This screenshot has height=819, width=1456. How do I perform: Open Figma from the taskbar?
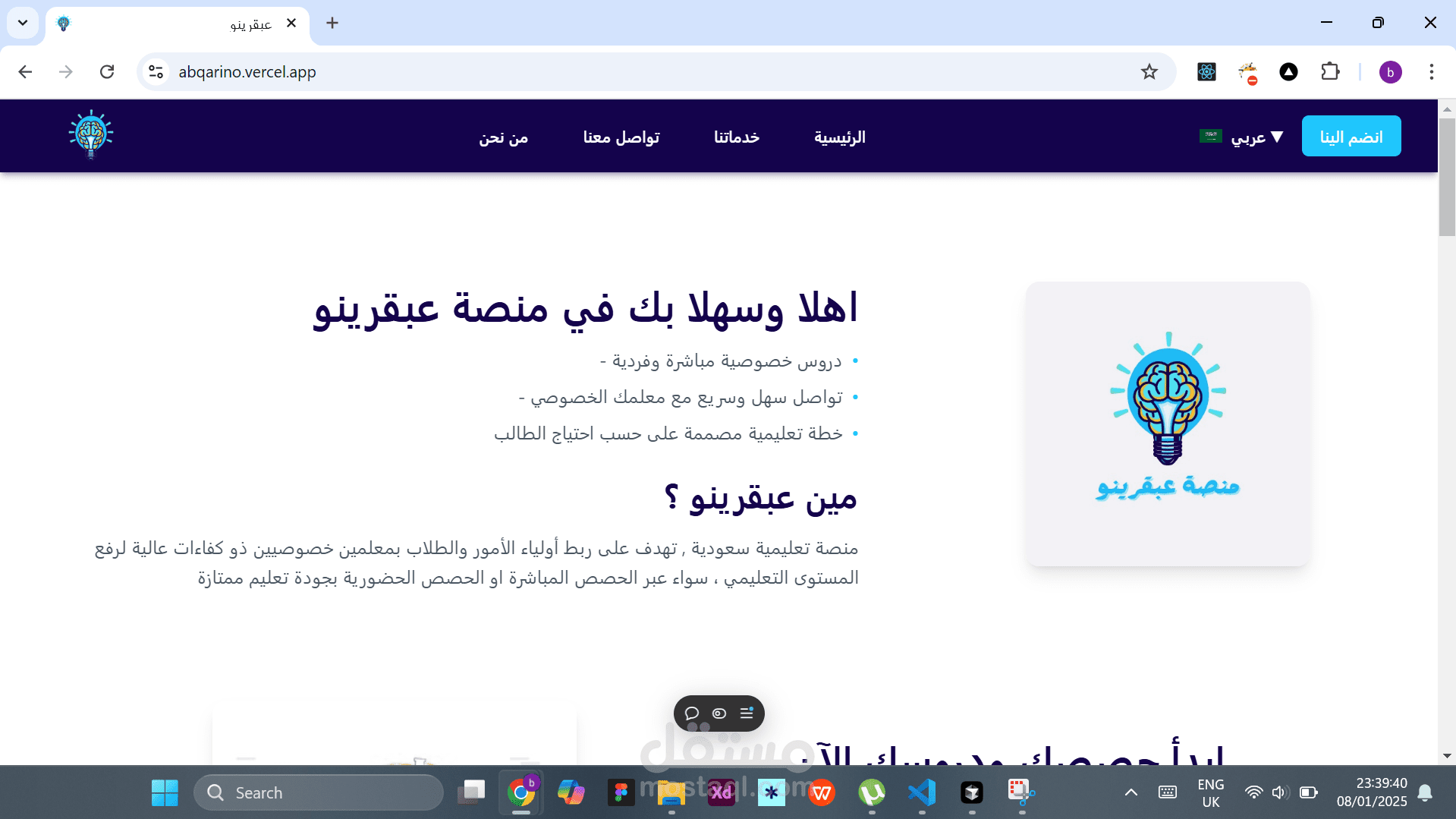[621, 792]
